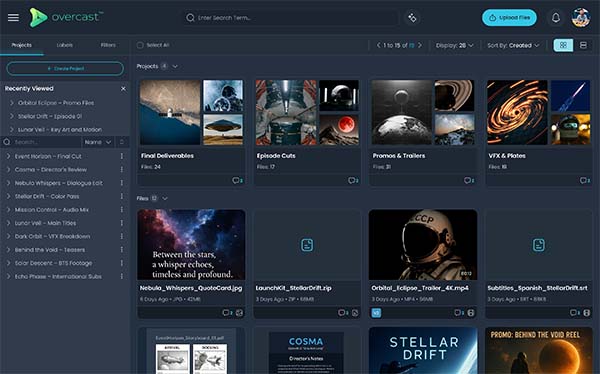Viewport: 600px width, 374px height.
Task: Click file type icon on Nebula_Whispers_QuoteCard.jpg footer
Action: point(239,313)
